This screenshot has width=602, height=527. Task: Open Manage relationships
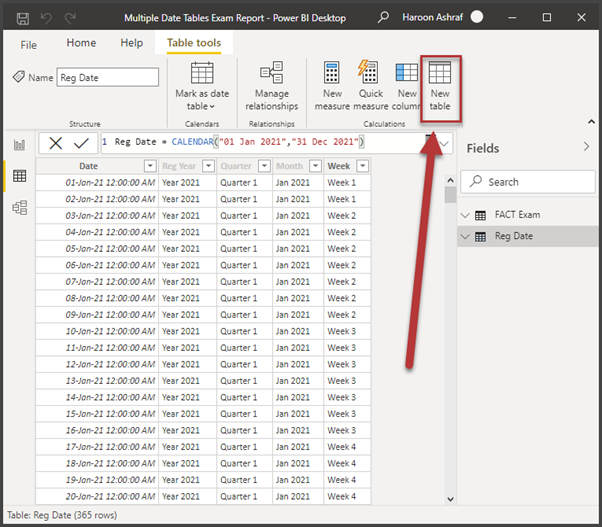coord(271,86)
